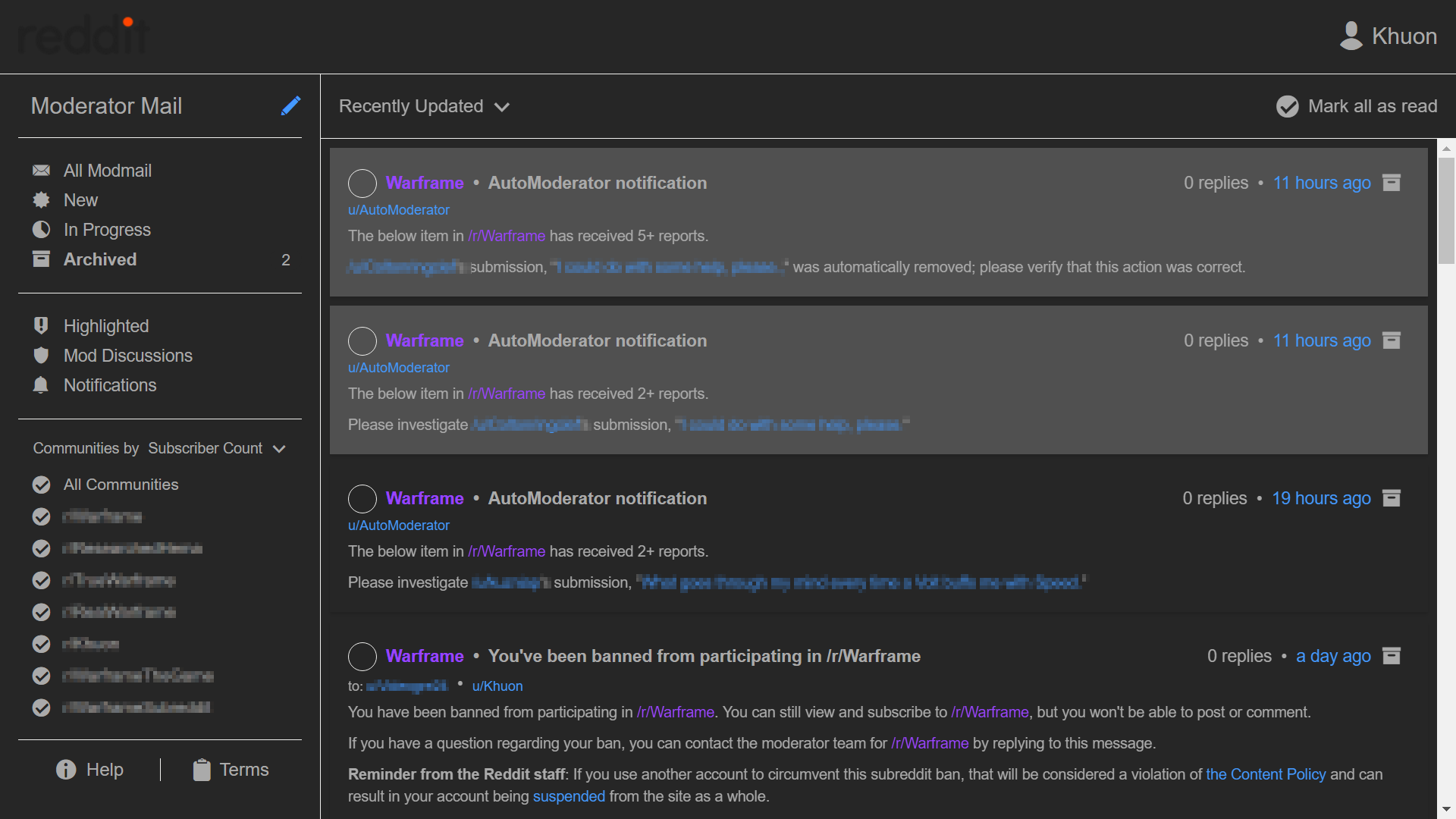Open the Highlighted folder
This screenshot has width=1456, height=819.
[x=106, y=326]
